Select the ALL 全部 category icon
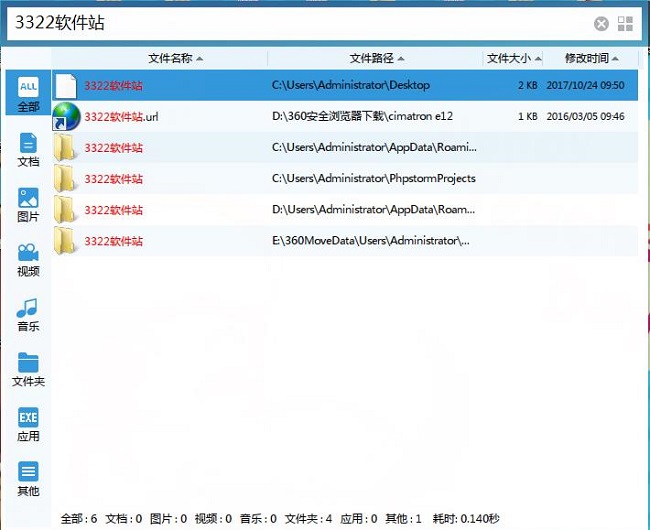The height and width of the screenshot is (530, 650). click(x=28, y=94)
